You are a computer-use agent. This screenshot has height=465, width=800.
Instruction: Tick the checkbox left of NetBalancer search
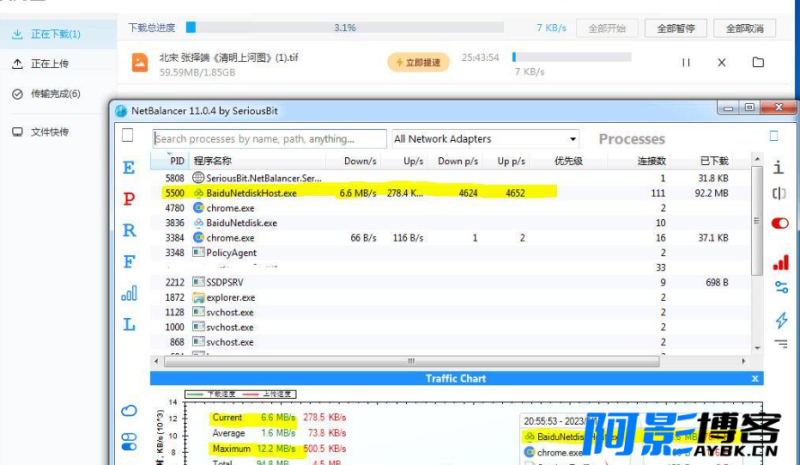tap(128, 135)
